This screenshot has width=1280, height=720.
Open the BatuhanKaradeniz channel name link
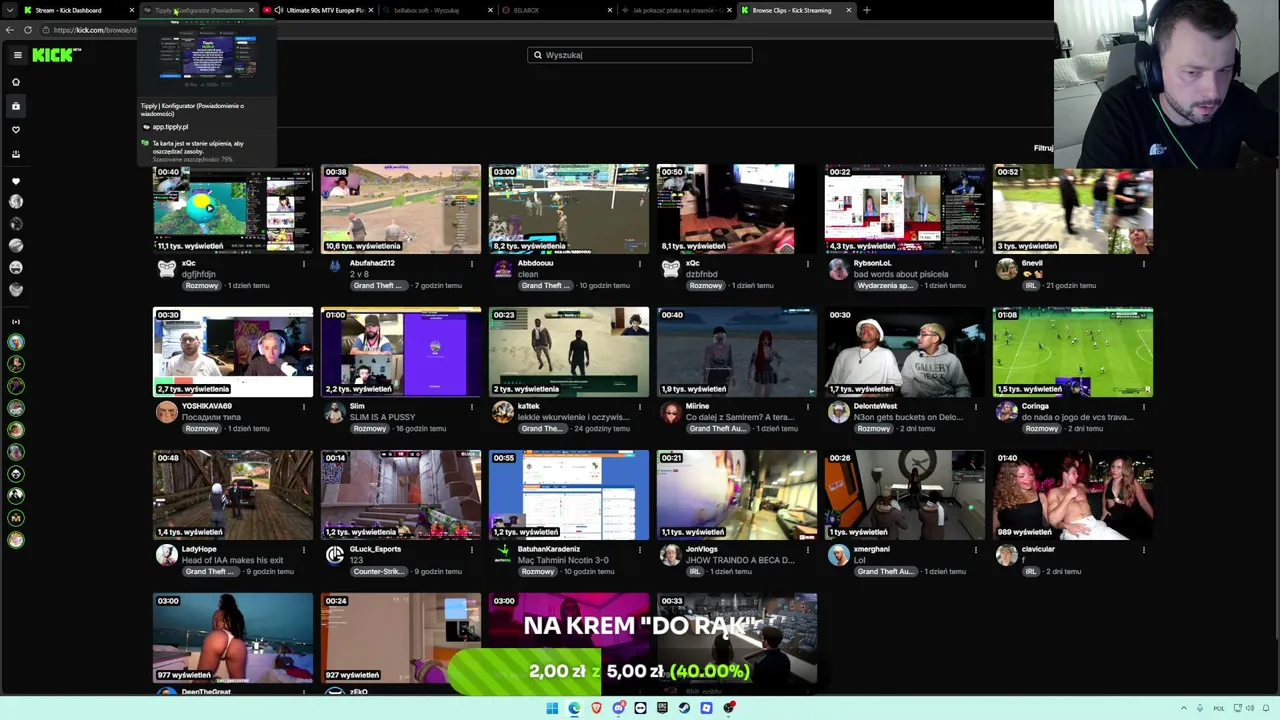click(x=549, y=549)
